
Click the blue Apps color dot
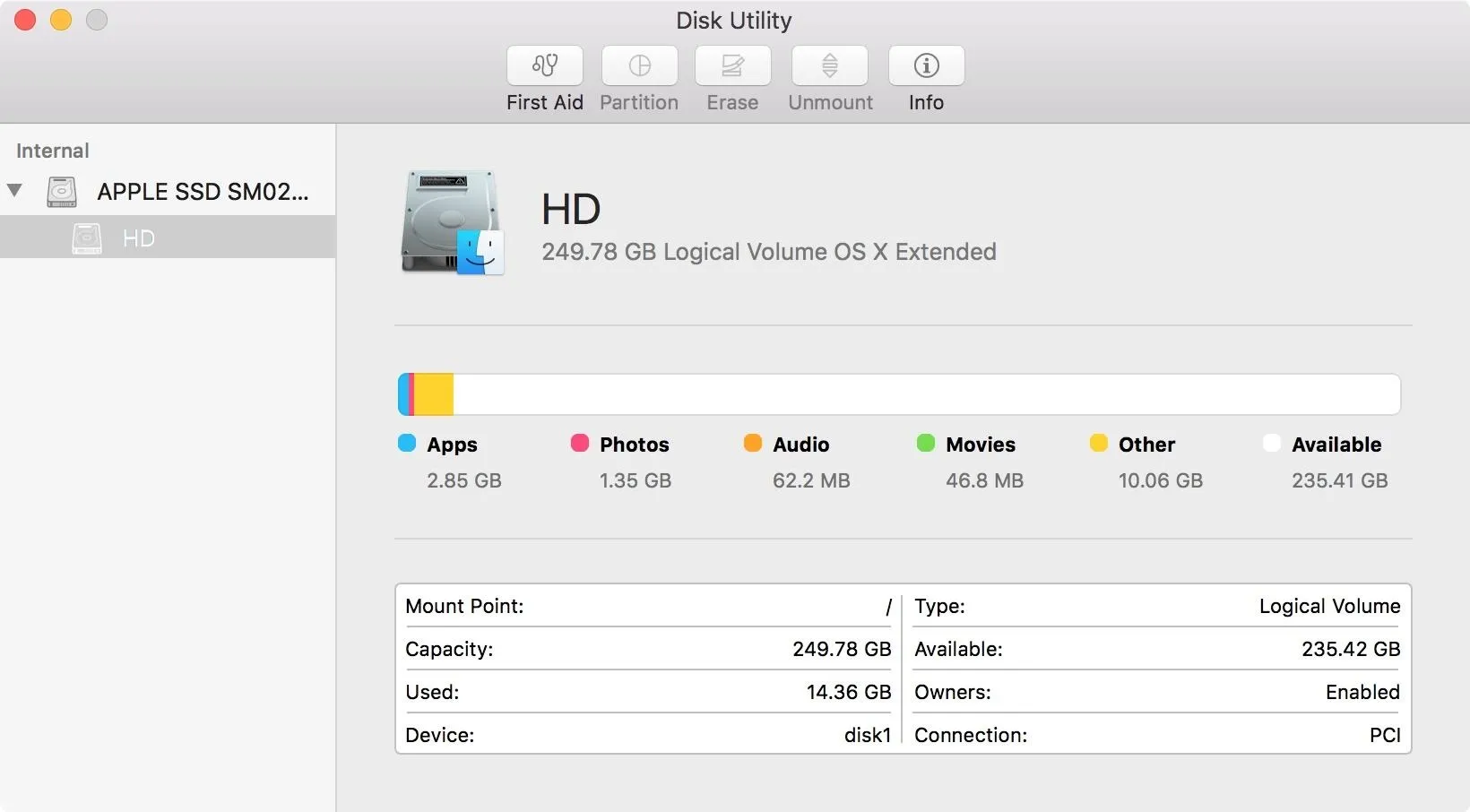tap(407, 443)
